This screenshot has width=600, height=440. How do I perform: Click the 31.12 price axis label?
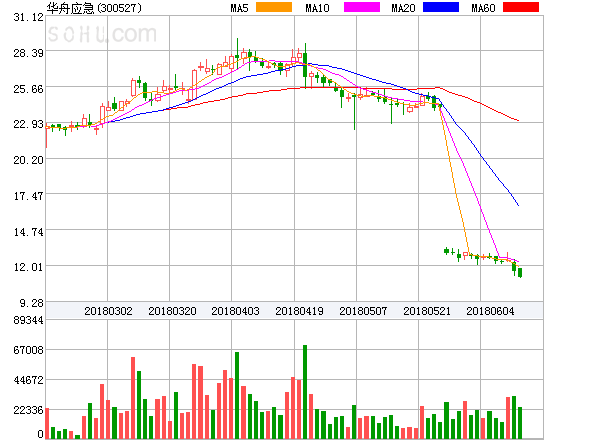(29, 17)
